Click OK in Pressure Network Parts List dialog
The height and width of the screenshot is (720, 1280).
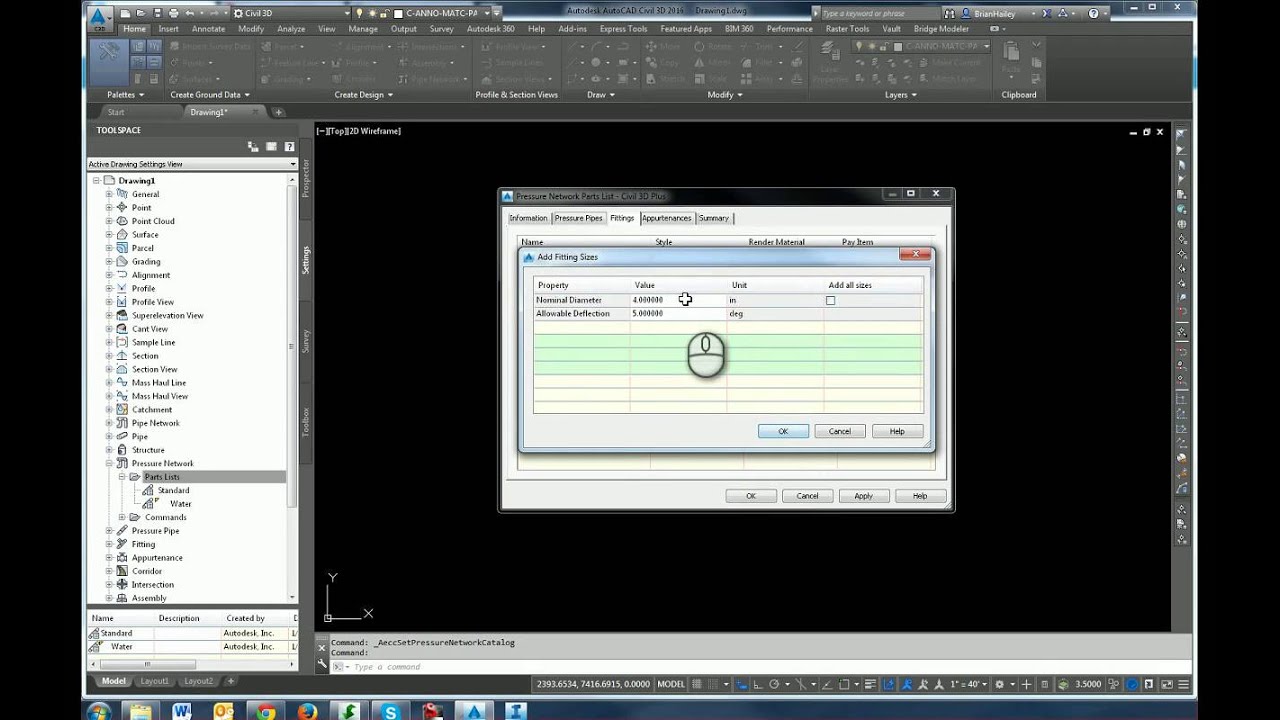751,495
